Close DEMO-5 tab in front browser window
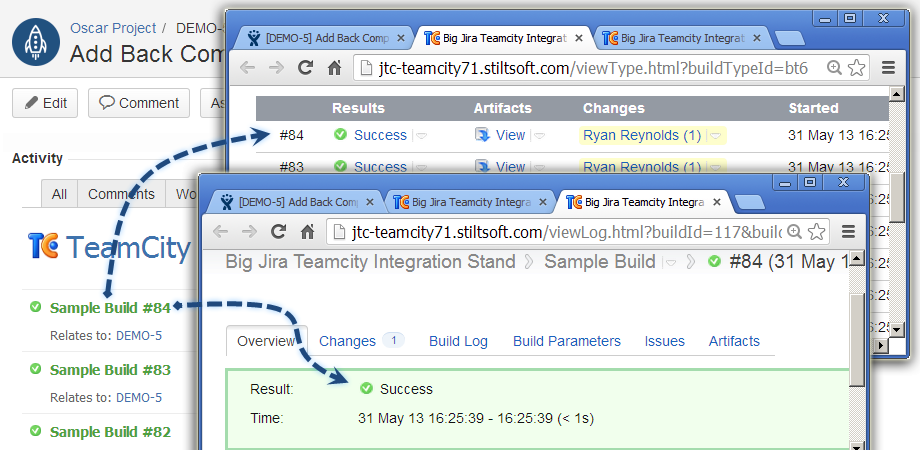 [x=370, y=203]
